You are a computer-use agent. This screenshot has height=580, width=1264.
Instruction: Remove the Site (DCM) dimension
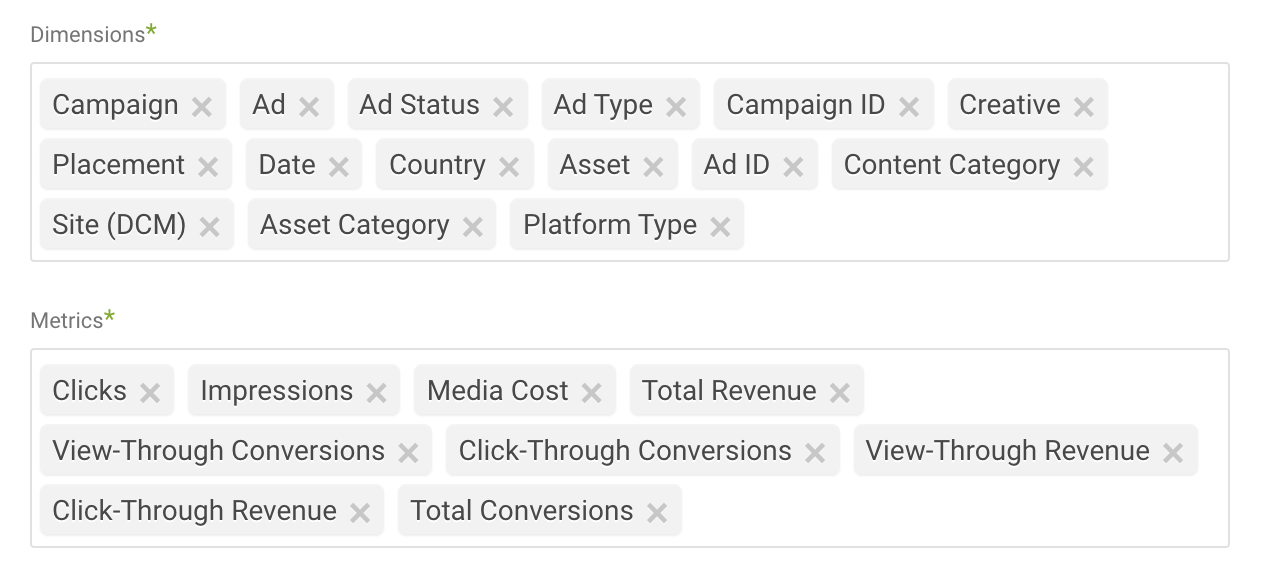click(x=209, y=227)
